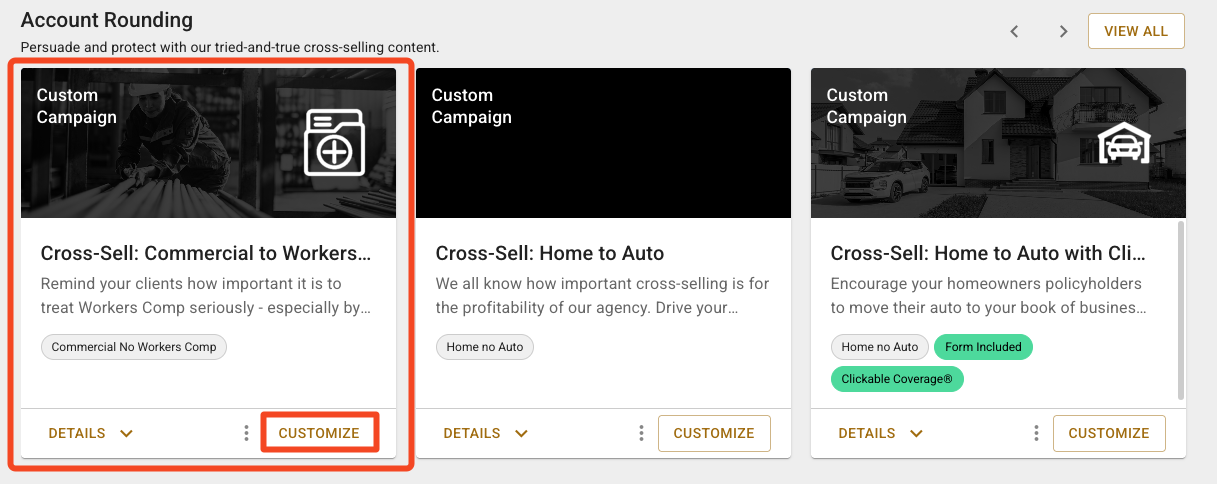Expand Details on Commercial to Workers Comp card
The height and width of the screenshot is (484, 1217).
(91, 433)
